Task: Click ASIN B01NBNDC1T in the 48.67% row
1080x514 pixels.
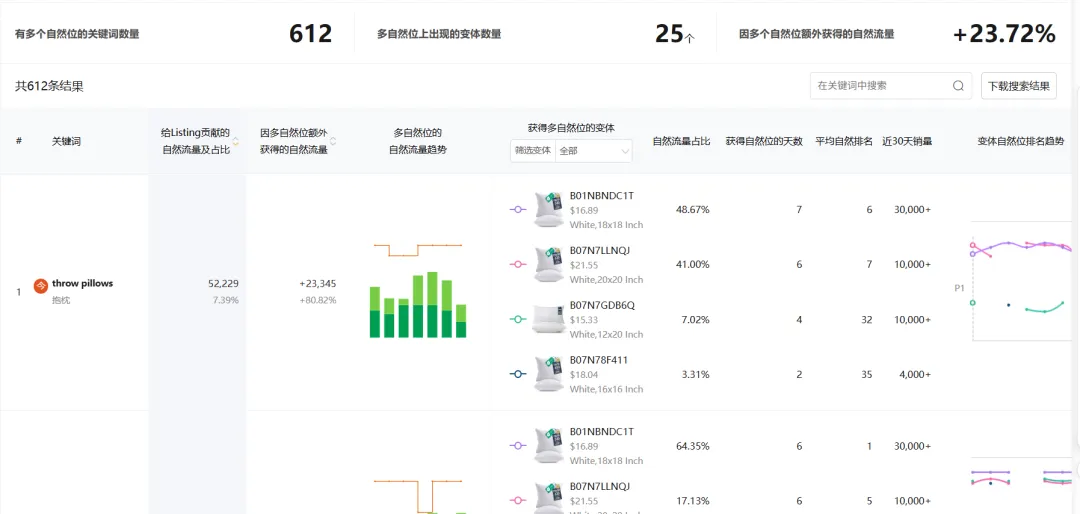Action: tap(601, 196)
